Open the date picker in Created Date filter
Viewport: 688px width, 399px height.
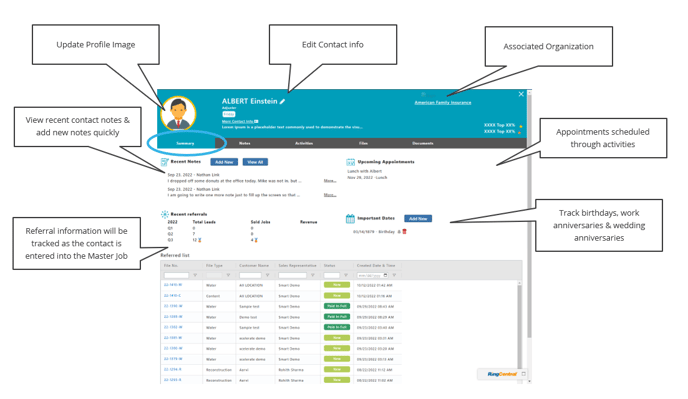click(x=385, y=275)
